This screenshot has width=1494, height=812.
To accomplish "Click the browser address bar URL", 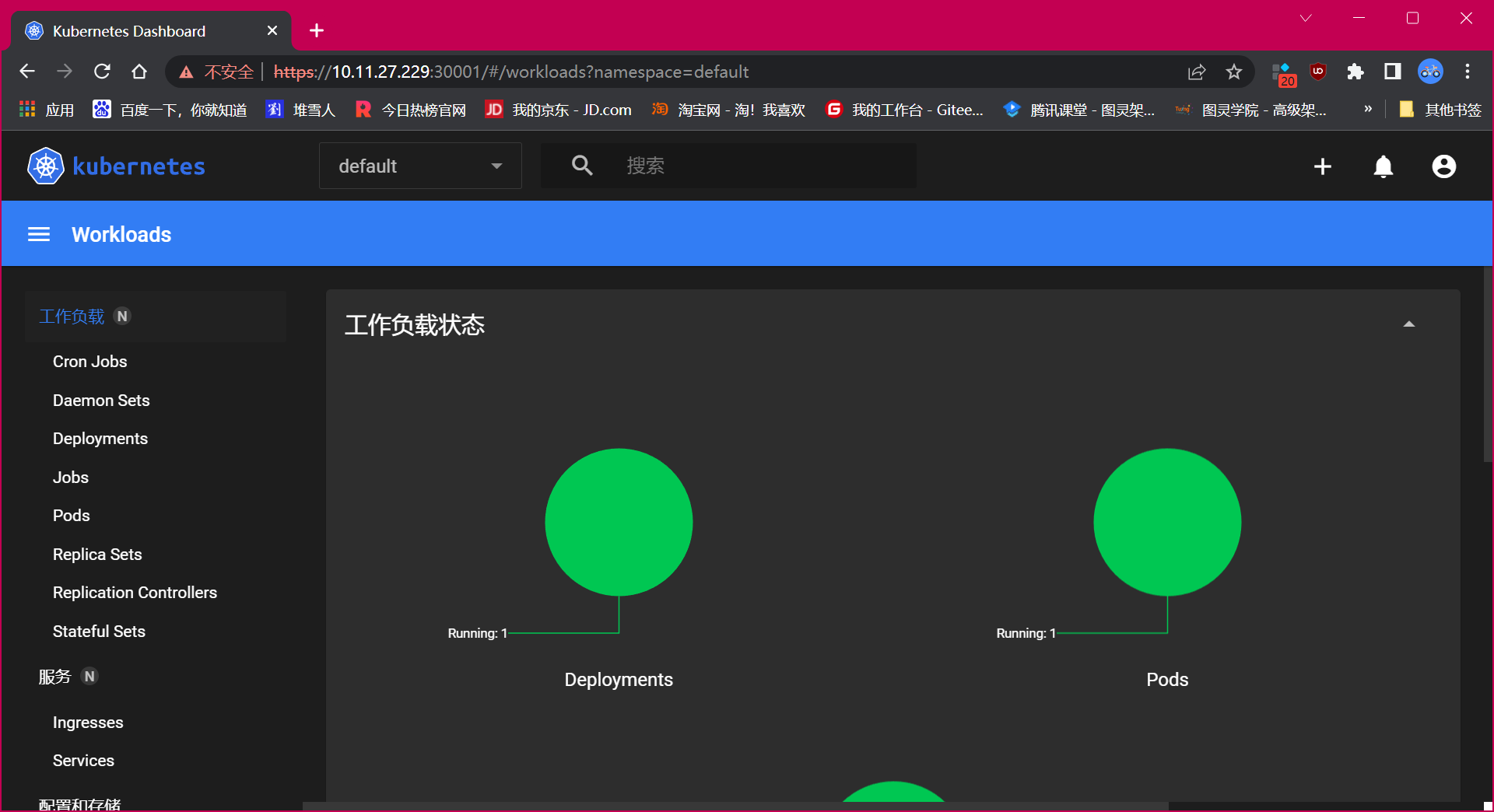I will pos(511,72).
